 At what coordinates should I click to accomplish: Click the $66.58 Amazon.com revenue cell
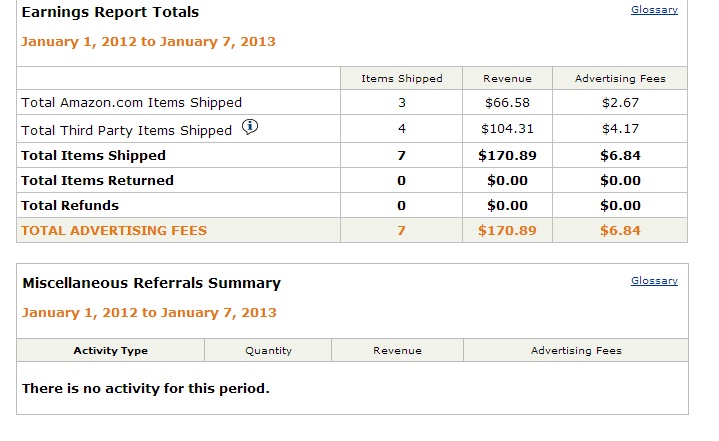[x=507, y=102]
